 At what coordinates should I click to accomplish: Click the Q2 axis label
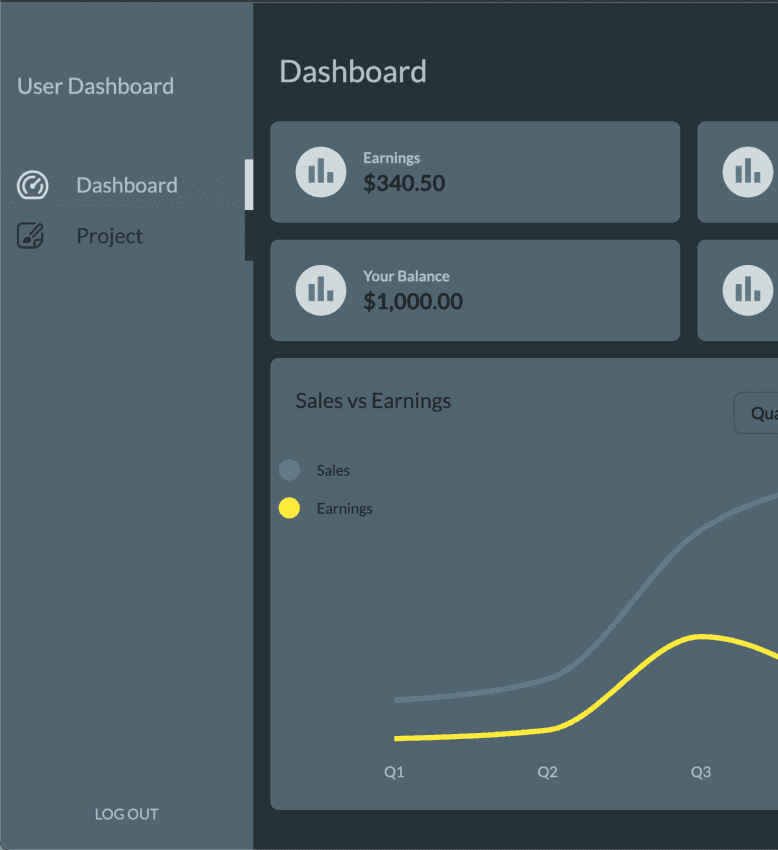[x=548, y=772]
